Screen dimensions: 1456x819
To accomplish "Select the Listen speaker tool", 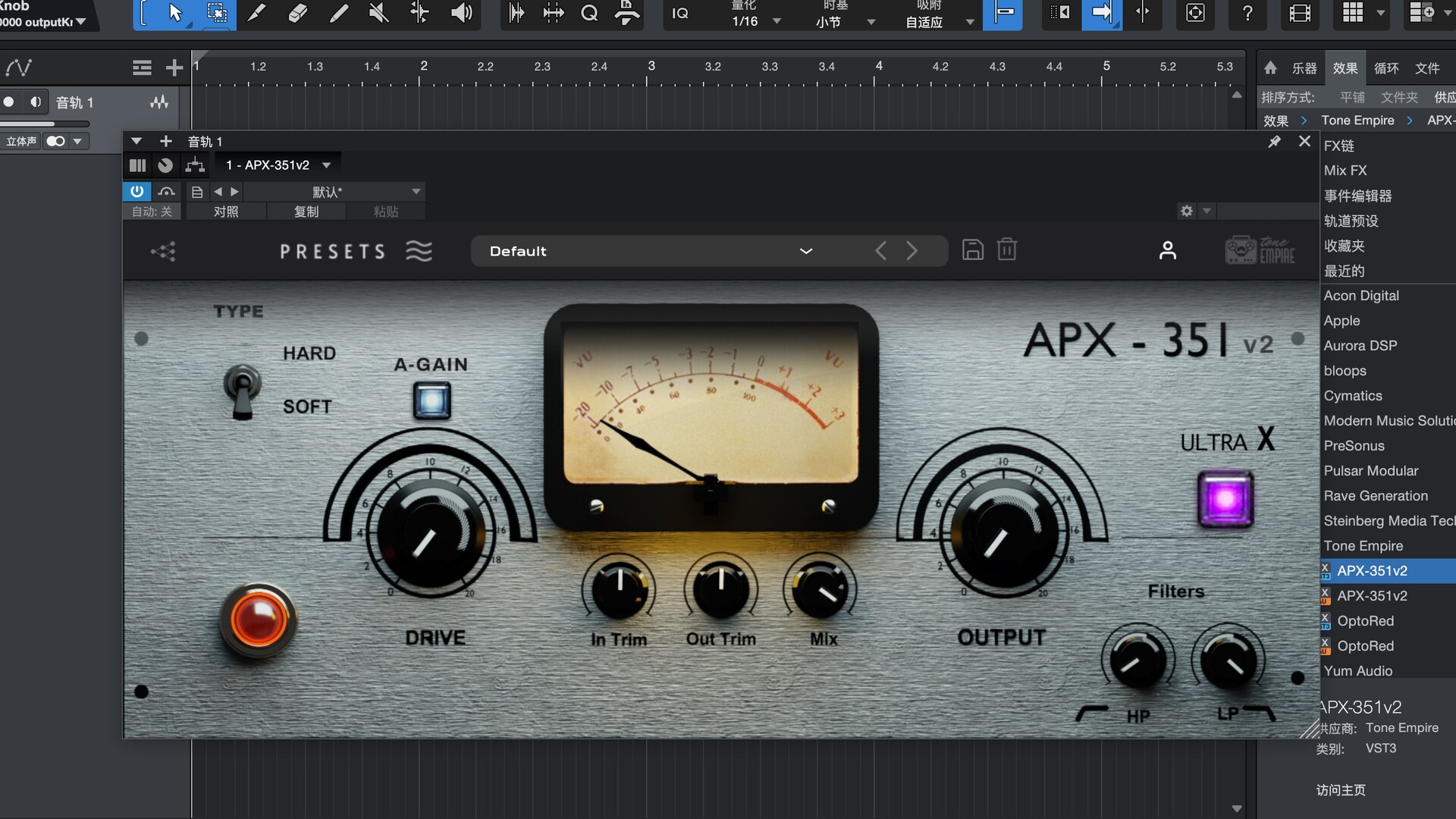I will click(461, 14).
